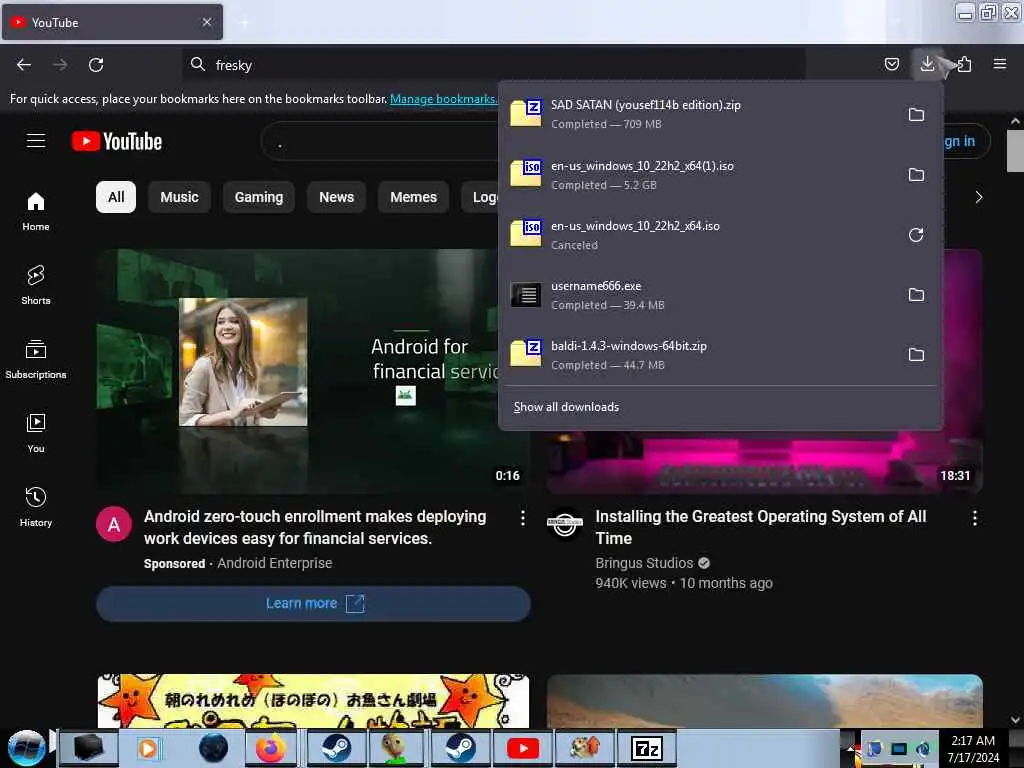Open the You section in sidebar

click(x=36, y=432)
